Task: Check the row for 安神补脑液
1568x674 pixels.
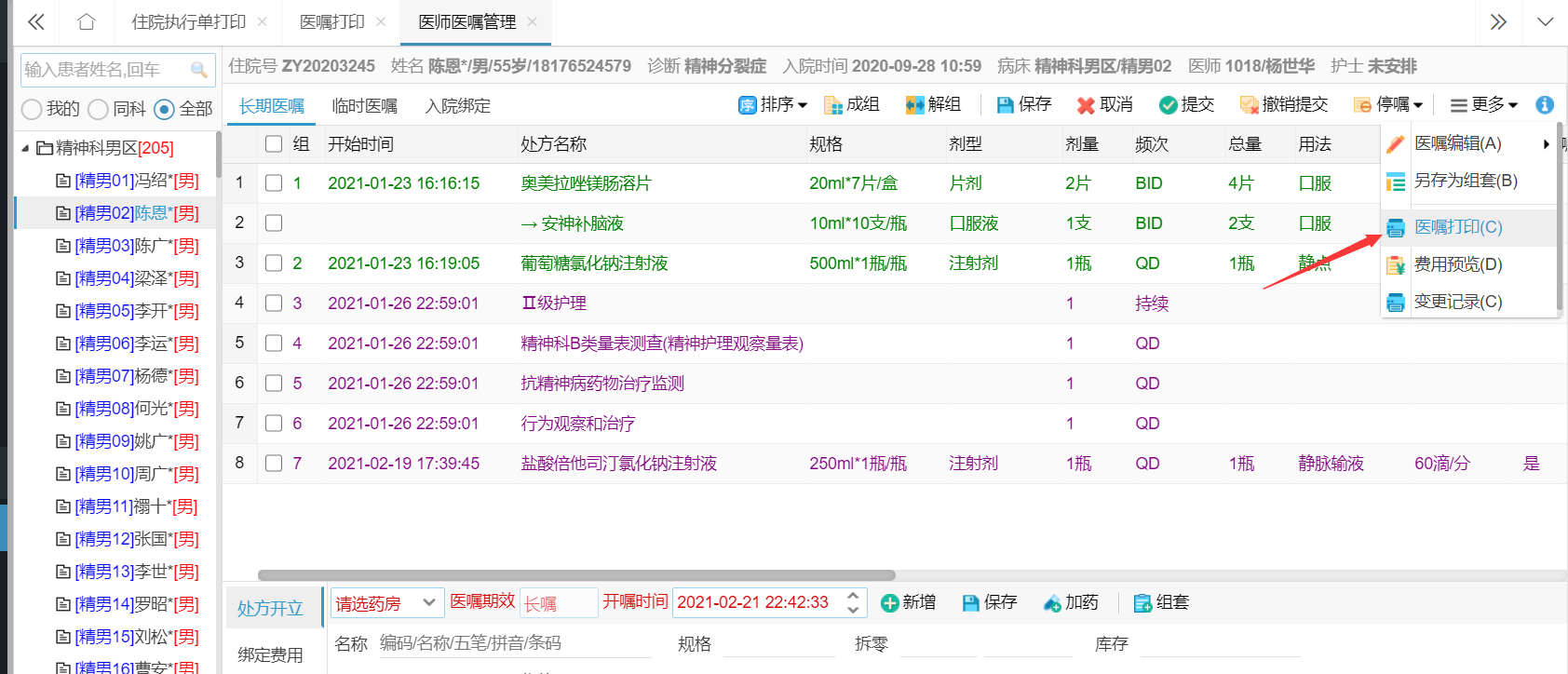Action: [x=274, y=223]
